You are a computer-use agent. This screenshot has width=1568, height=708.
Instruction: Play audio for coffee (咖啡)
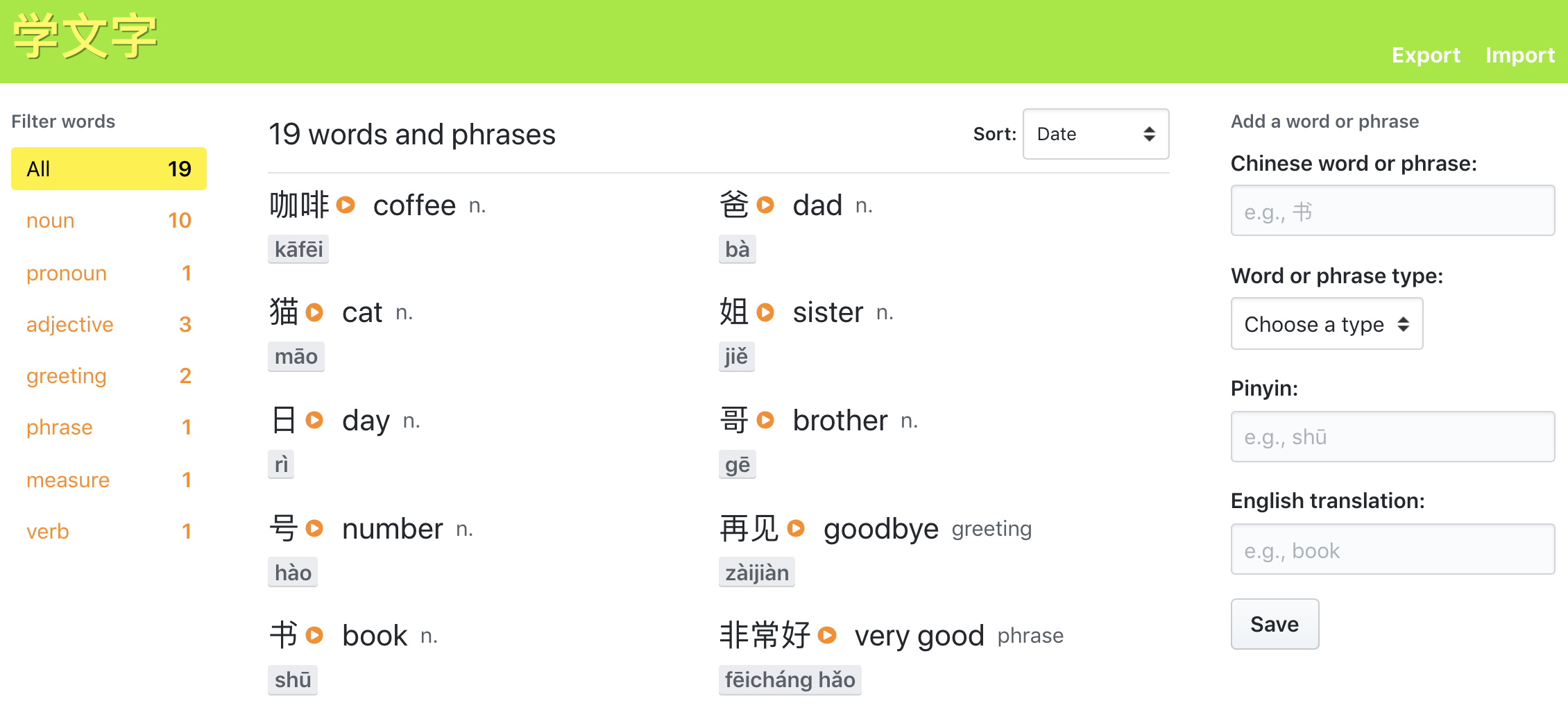(x=346, y=205)
